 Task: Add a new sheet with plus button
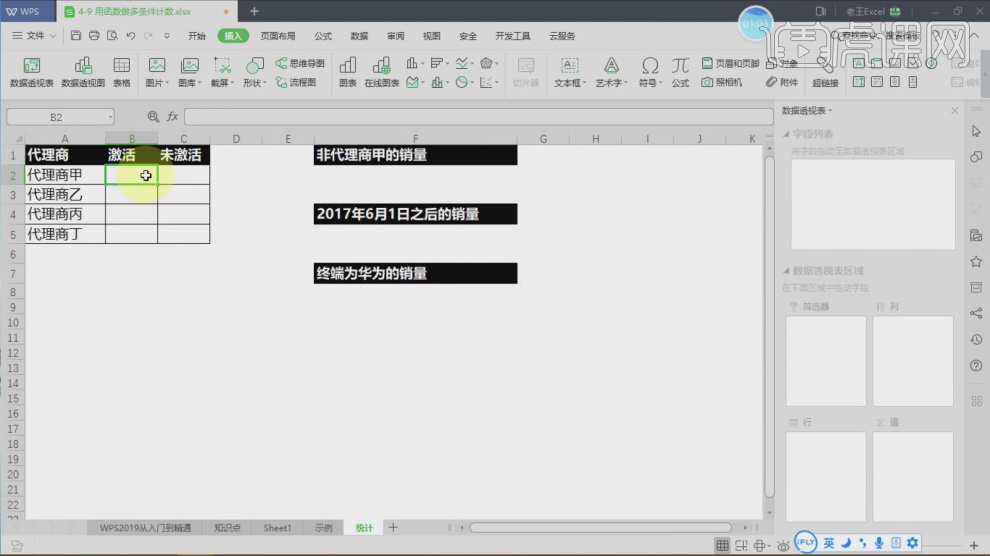tap(393, 527)
